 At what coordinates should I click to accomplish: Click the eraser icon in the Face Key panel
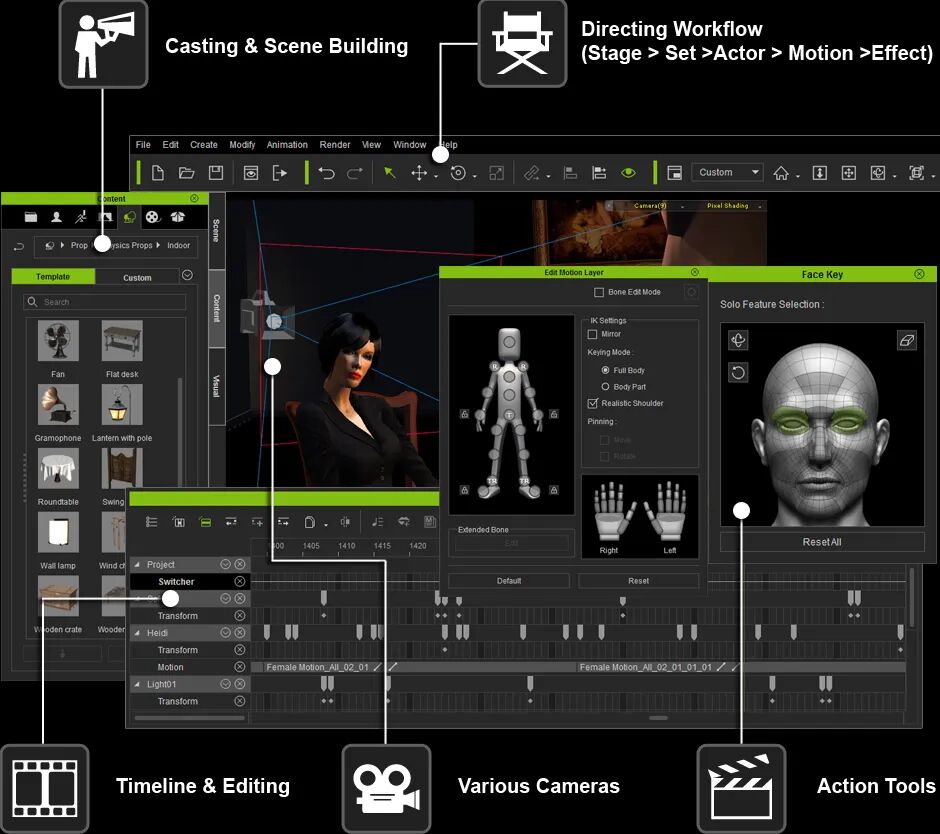tap(906, 340)
